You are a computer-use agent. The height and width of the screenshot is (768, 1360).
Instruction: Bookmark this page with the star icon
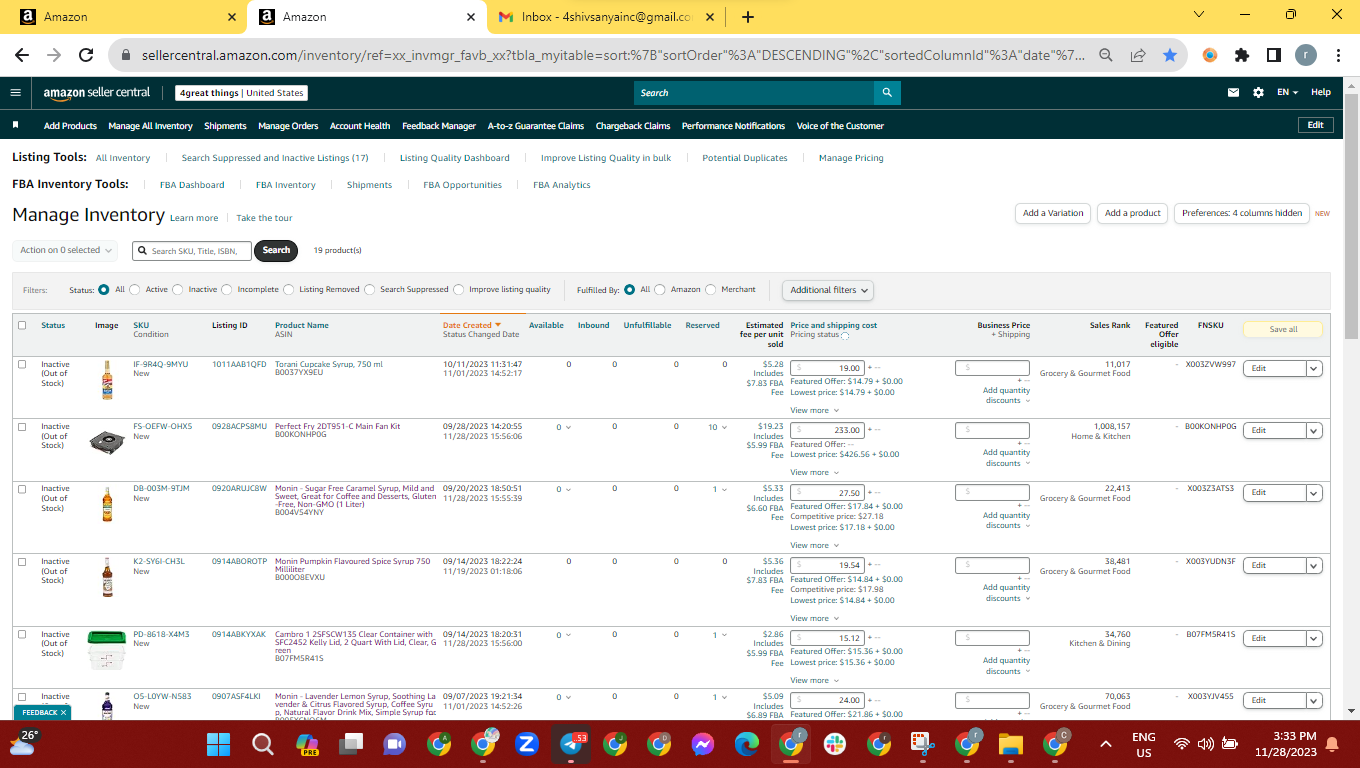(x=1169, y=56)
